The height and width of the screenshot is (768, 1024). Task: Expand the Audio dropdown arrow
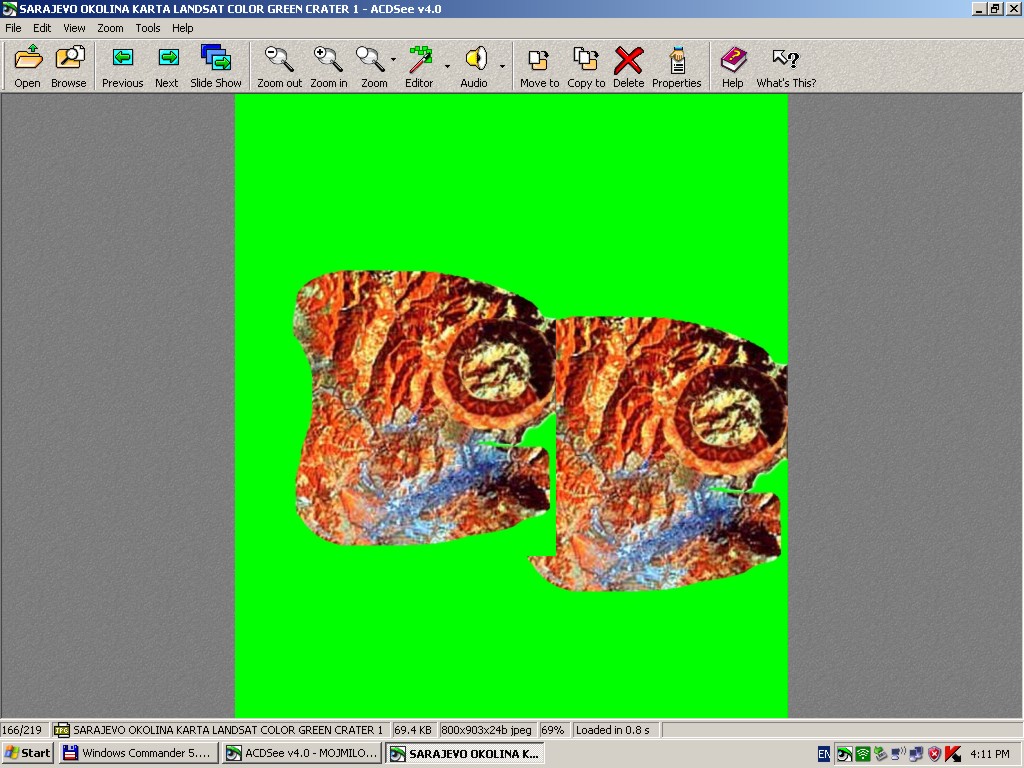coord(502,67)
